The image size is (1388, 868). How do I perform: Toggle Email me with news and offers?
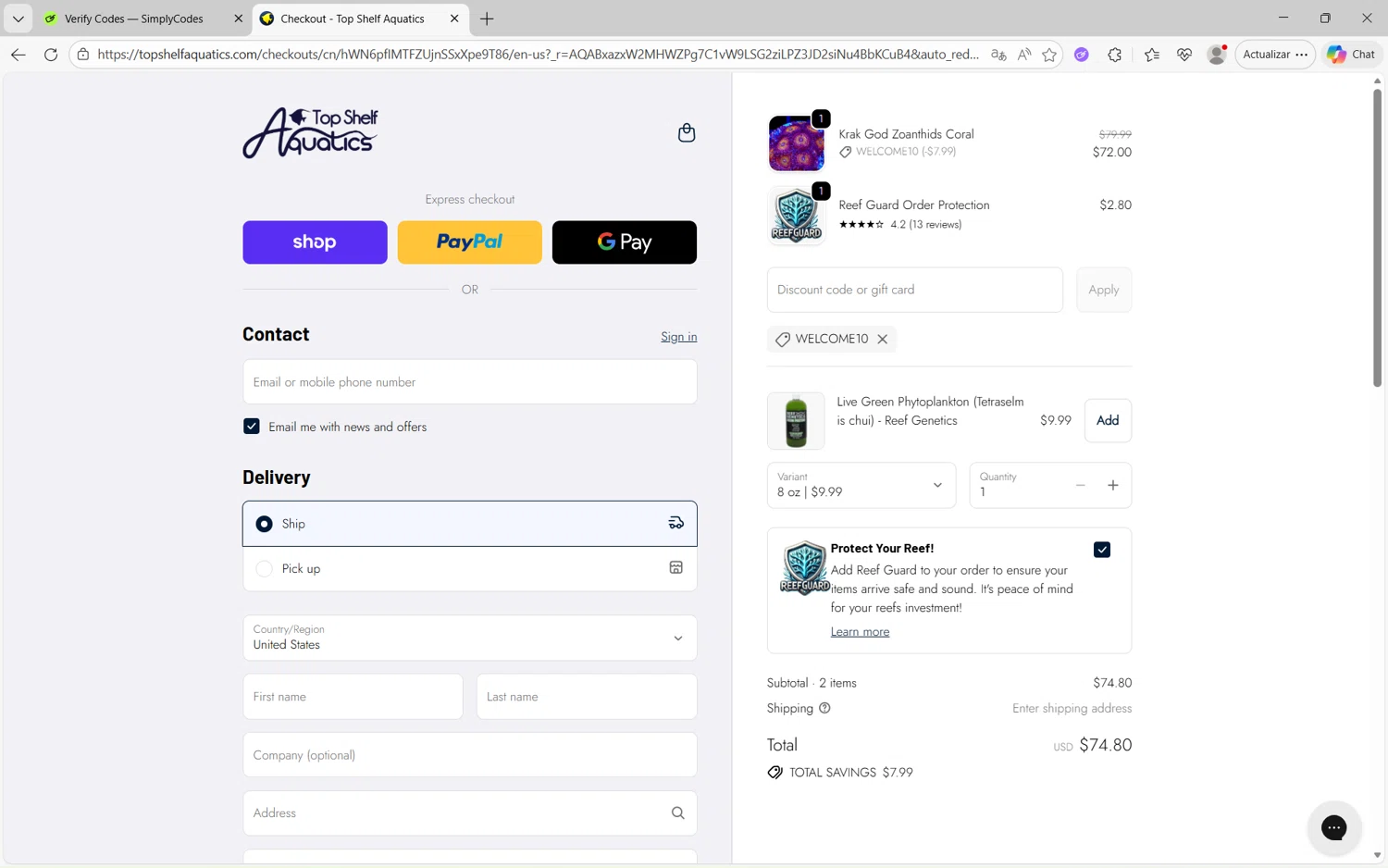click(x=252, y=427)
